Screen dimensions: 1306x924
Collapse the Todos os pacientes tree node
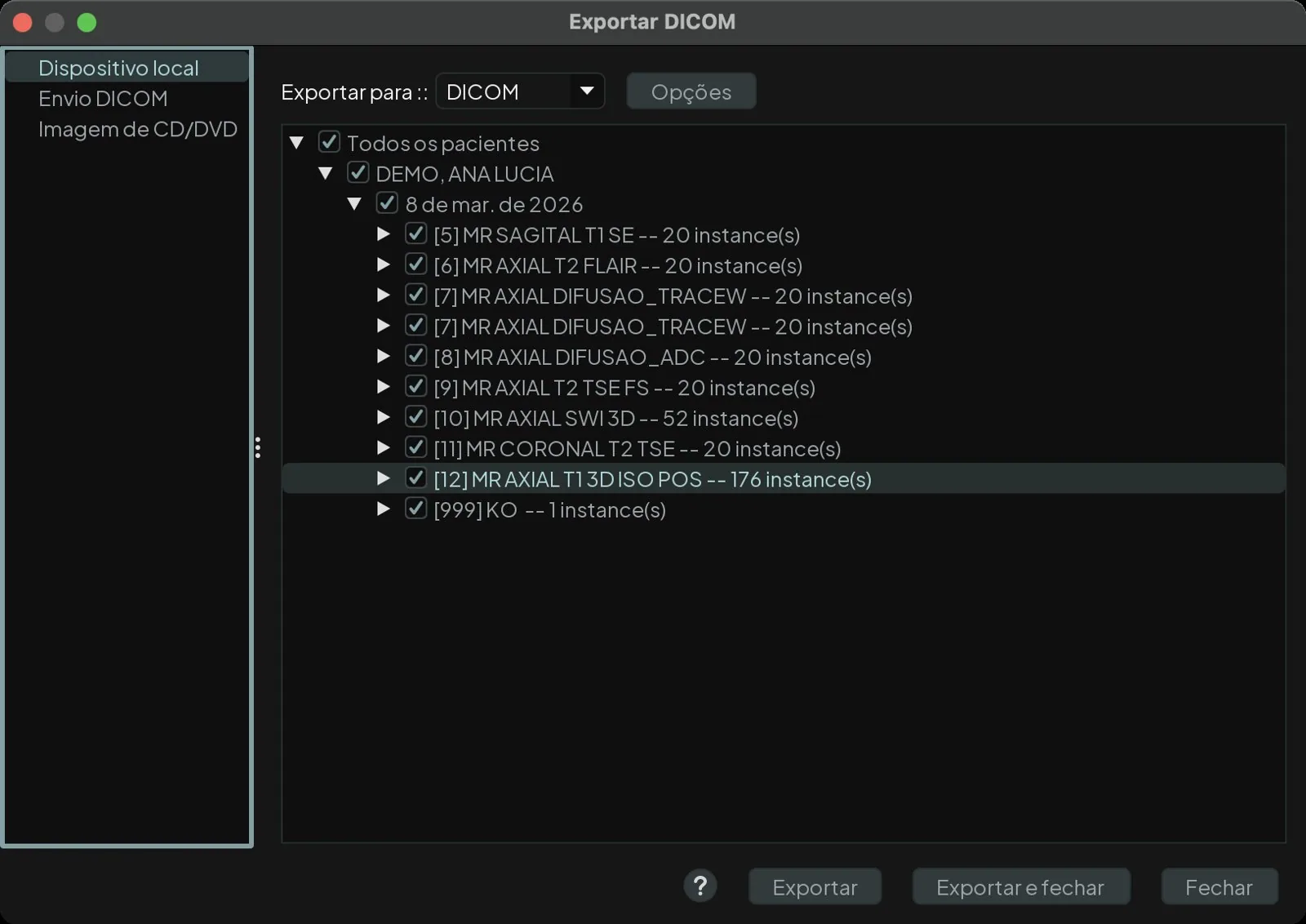tap(297, 143)
